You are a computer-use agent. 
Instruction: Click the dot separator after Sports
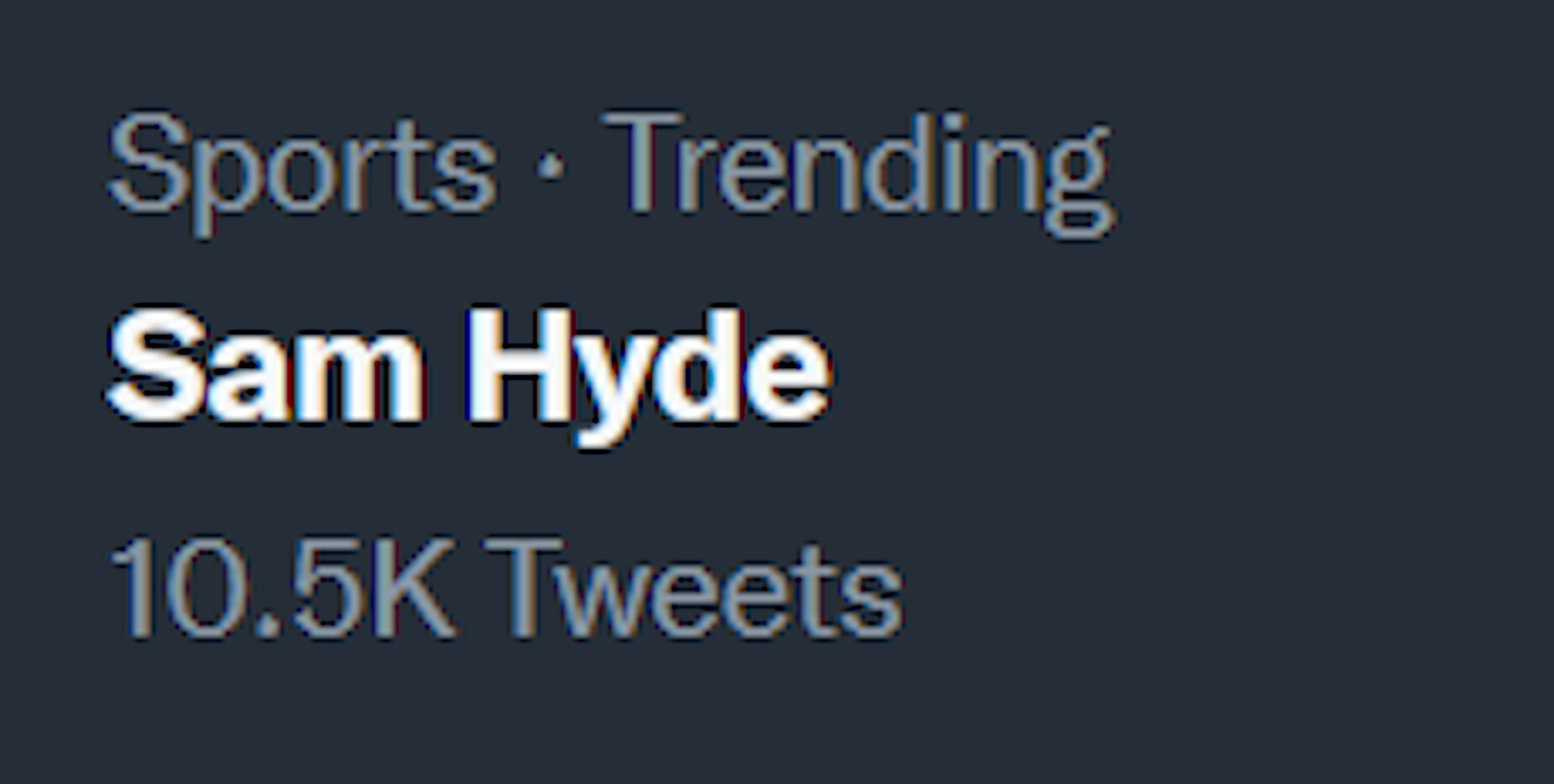550,167
